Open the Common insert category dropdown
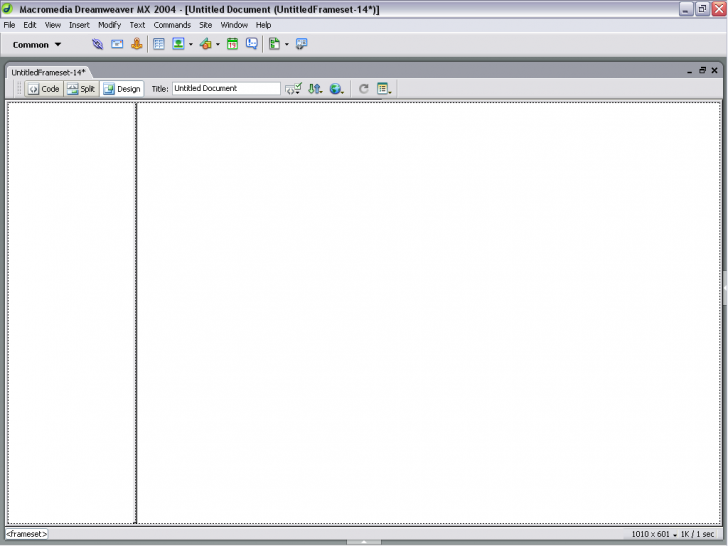This screenshot has width=728, height=546. 37,45
